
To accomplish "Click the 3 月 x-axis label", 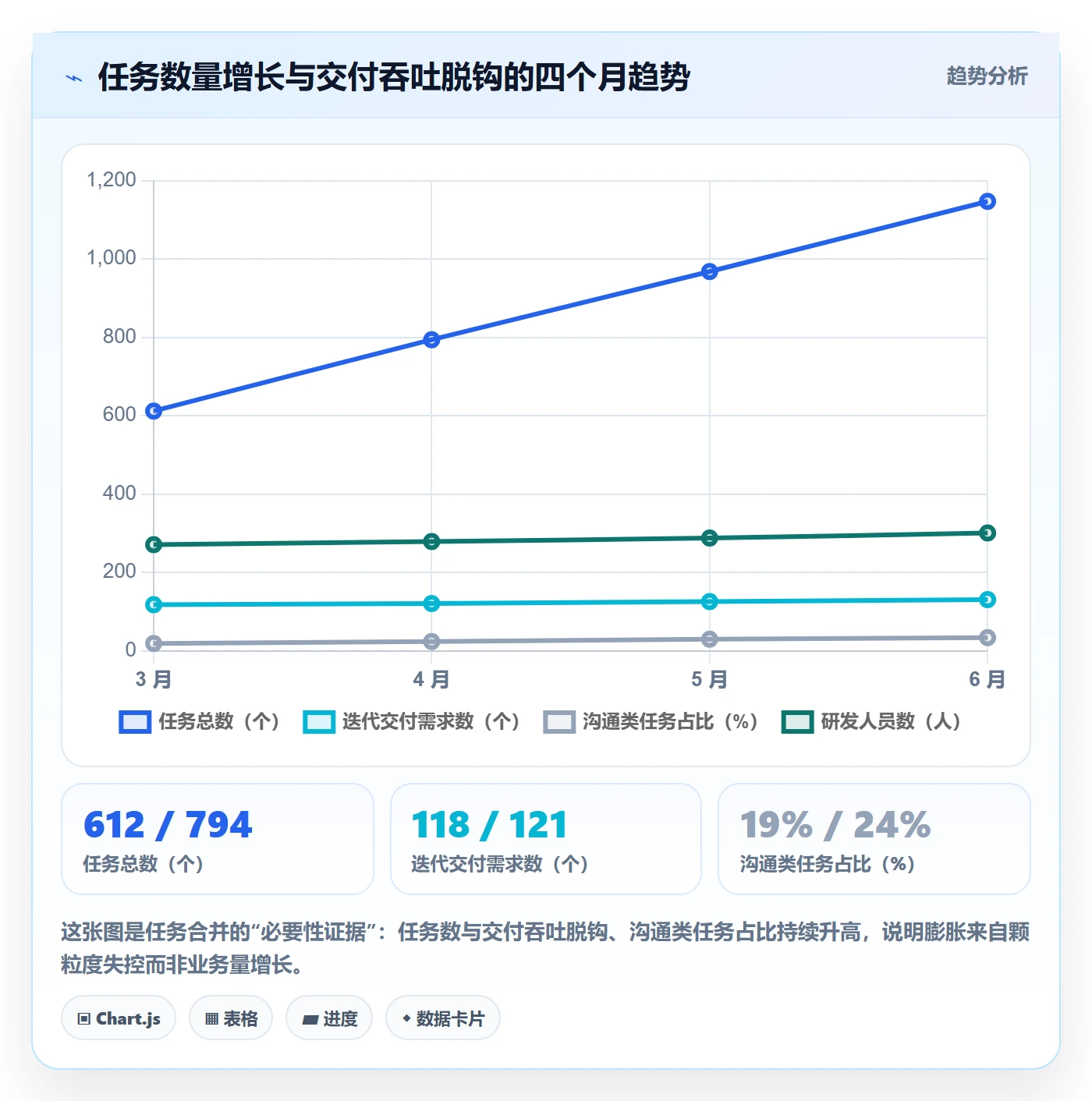I will point(154,679).
